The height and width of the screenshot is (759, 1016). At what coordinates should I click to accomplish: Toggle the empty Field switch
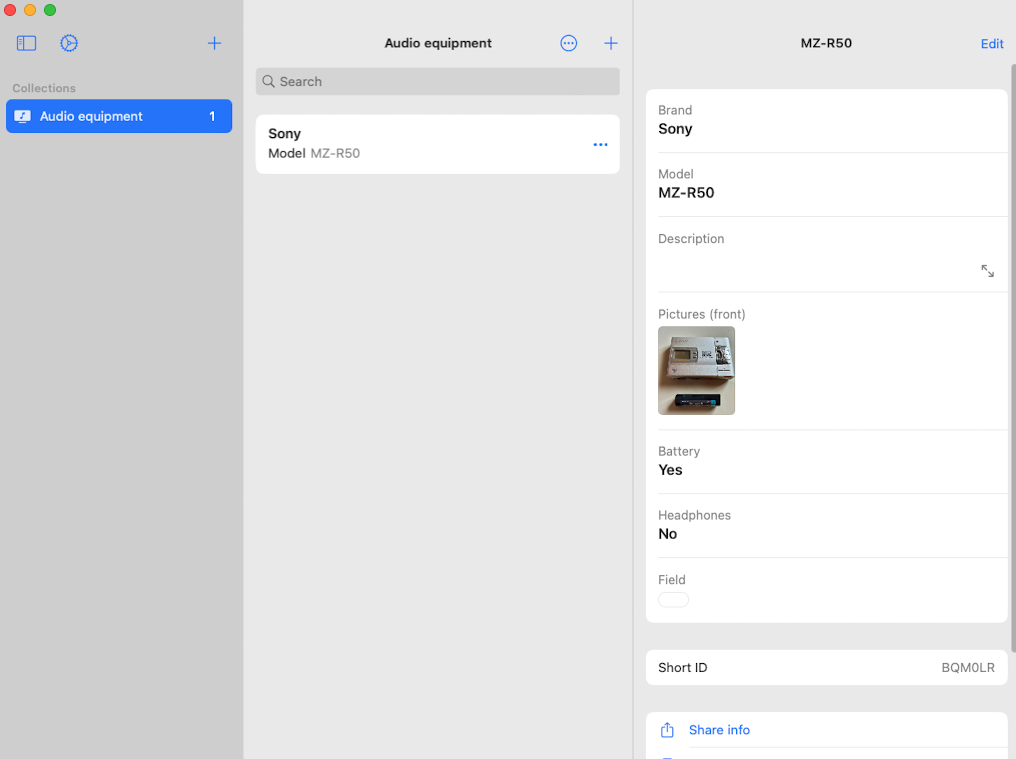coord(673,600)
